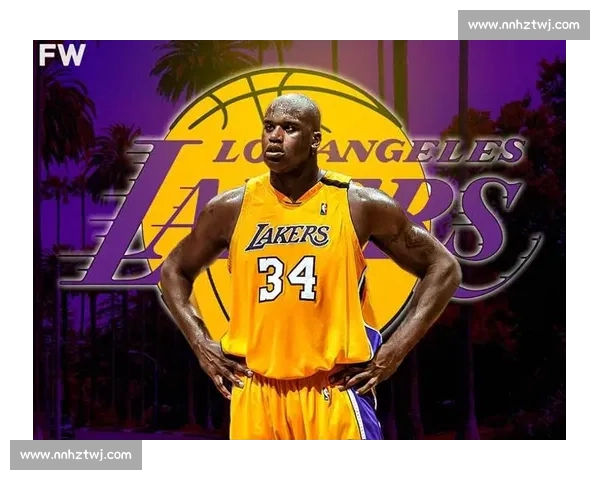Click the small logo on the shorts waistband

[x=326, y=394]
